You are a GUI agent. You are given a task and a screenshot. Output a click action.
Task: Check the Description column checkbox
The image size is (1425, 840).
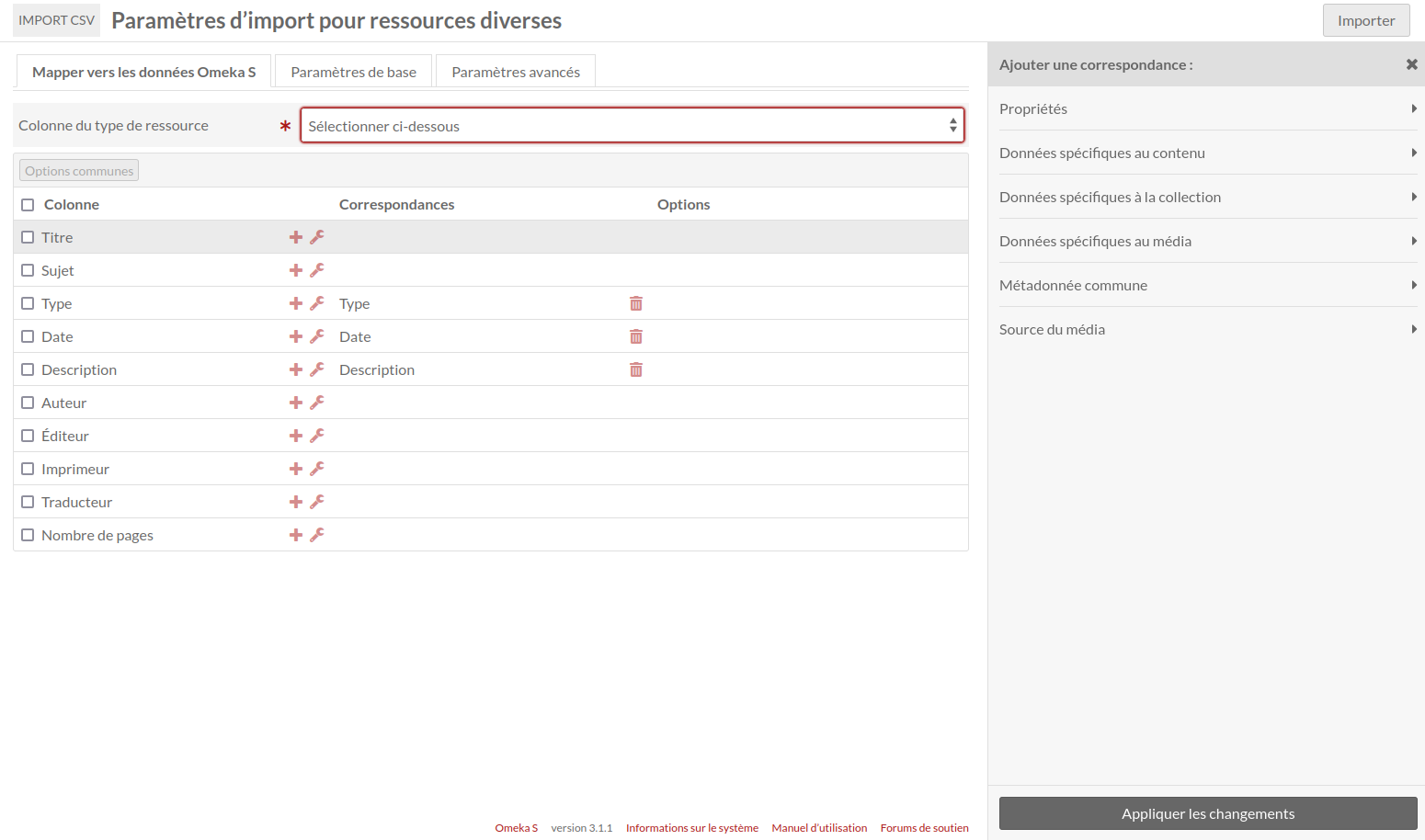(28, 369)
